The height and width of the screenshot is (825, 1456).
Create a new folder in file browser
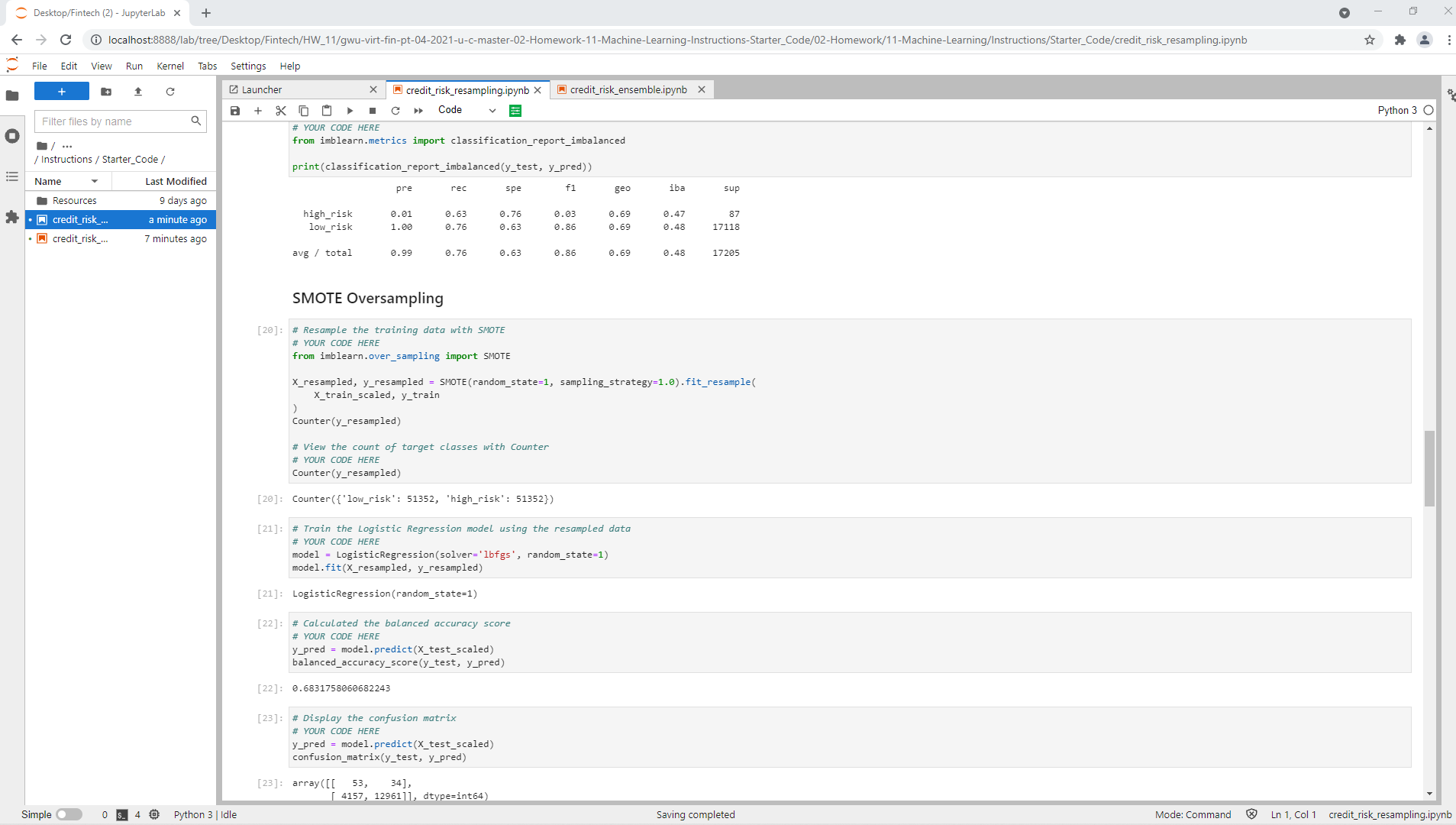point(106,92)
